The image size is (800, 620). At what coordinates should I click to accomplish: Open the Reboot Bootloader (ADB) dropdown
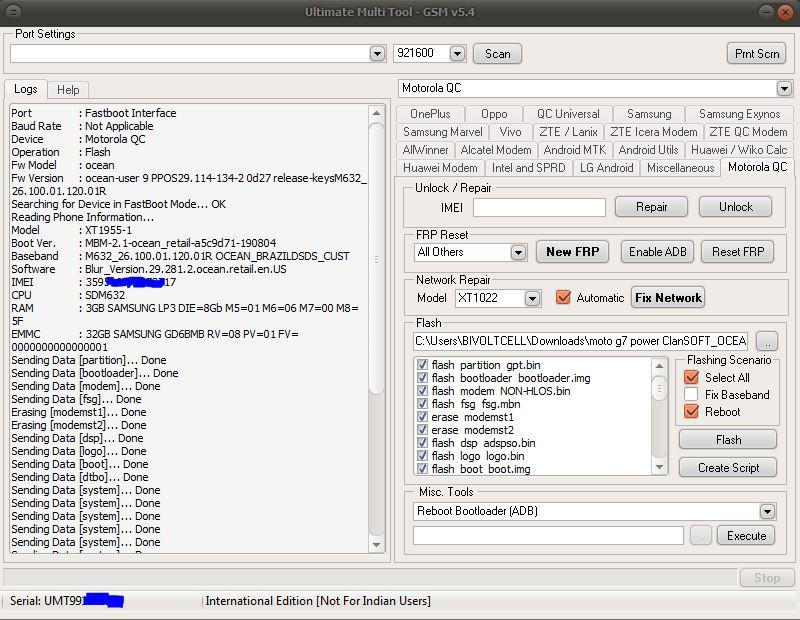click(767, 511)
